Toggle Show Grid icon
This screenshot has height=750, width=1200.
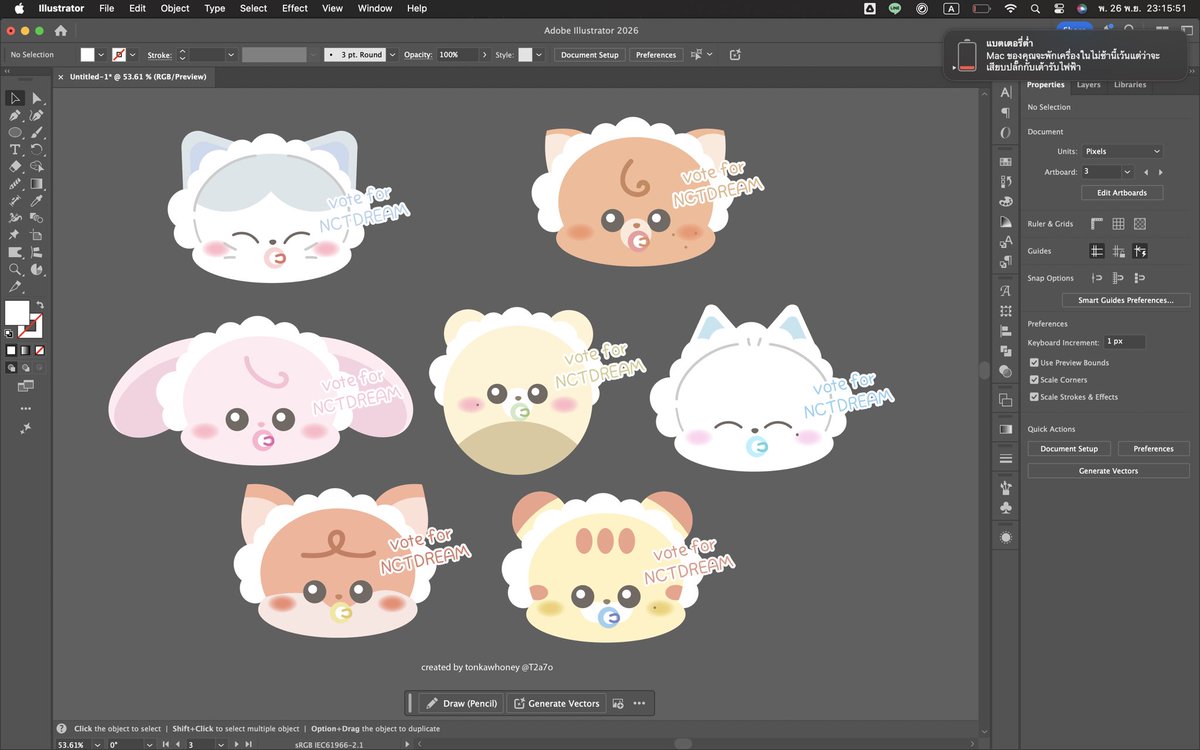point(1118,224)
